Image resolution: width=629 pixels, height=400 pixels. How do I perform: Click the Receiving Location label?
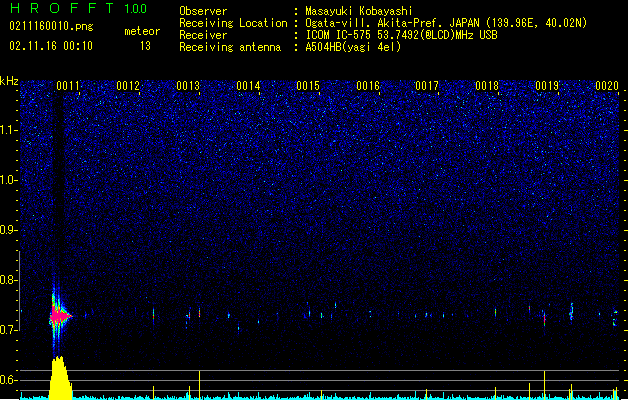pyautogui.click(x=233, y=23)
